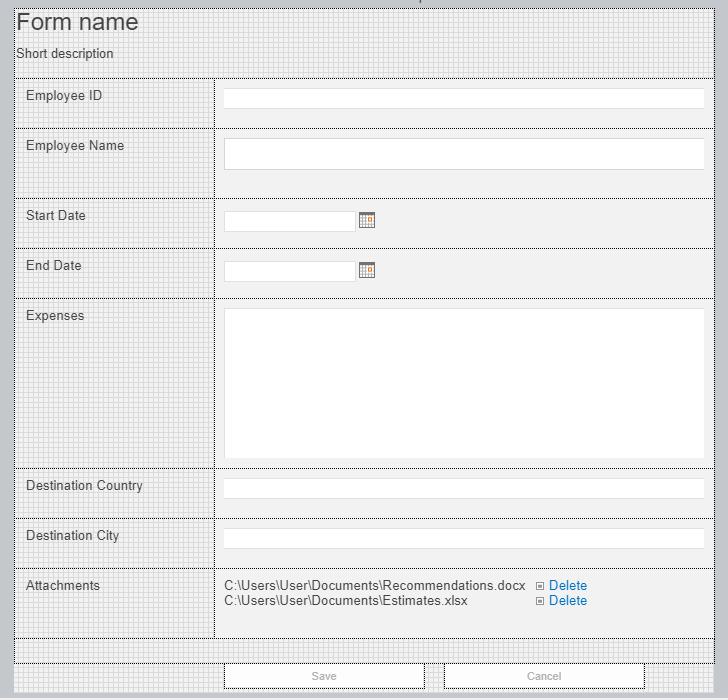This screenshot has width=728, height=700.
Task: Click the icon beside Recommendations.docx Delete link
Action: point(540,586)
